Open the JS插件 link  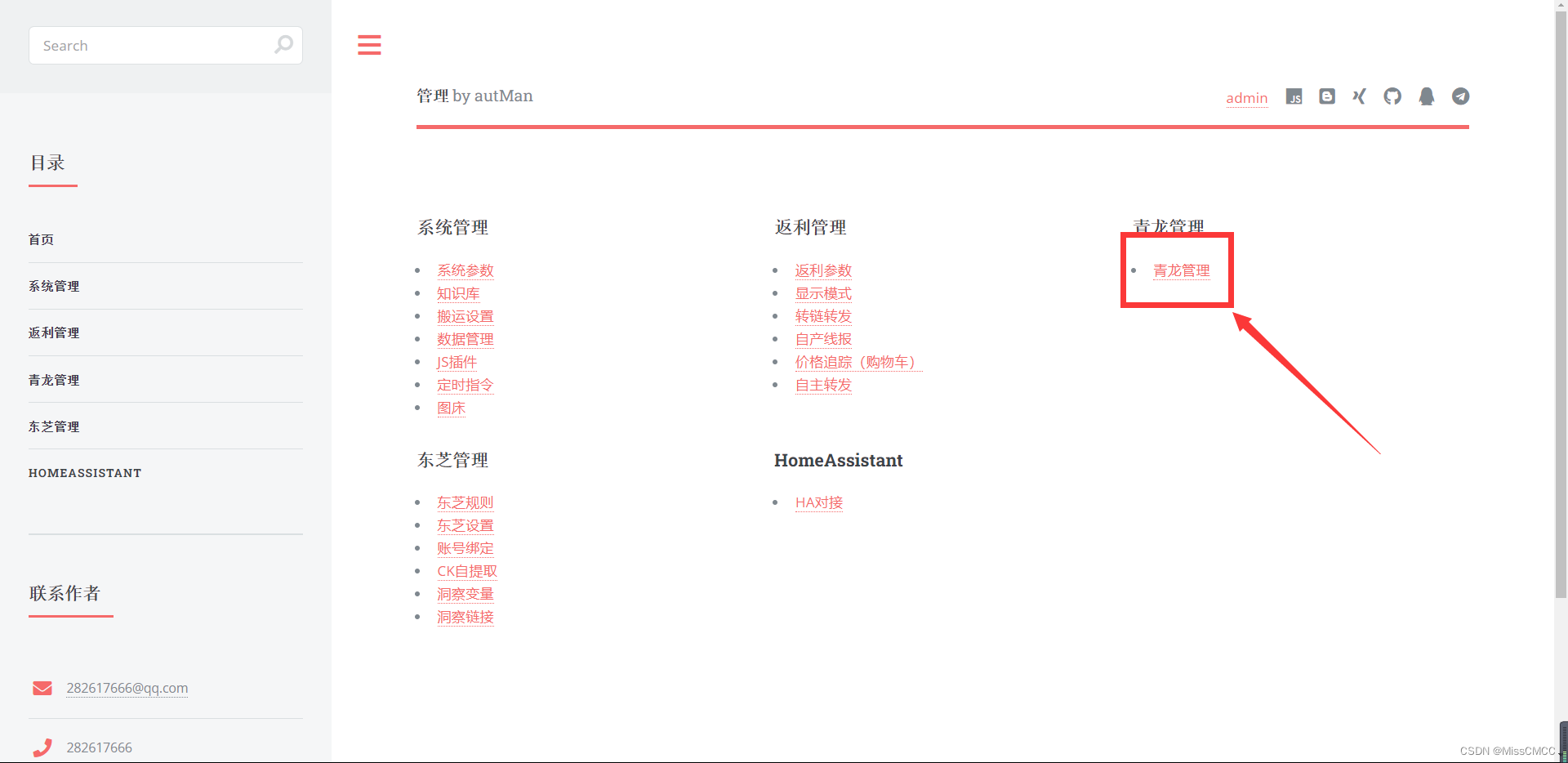(457, 362)
